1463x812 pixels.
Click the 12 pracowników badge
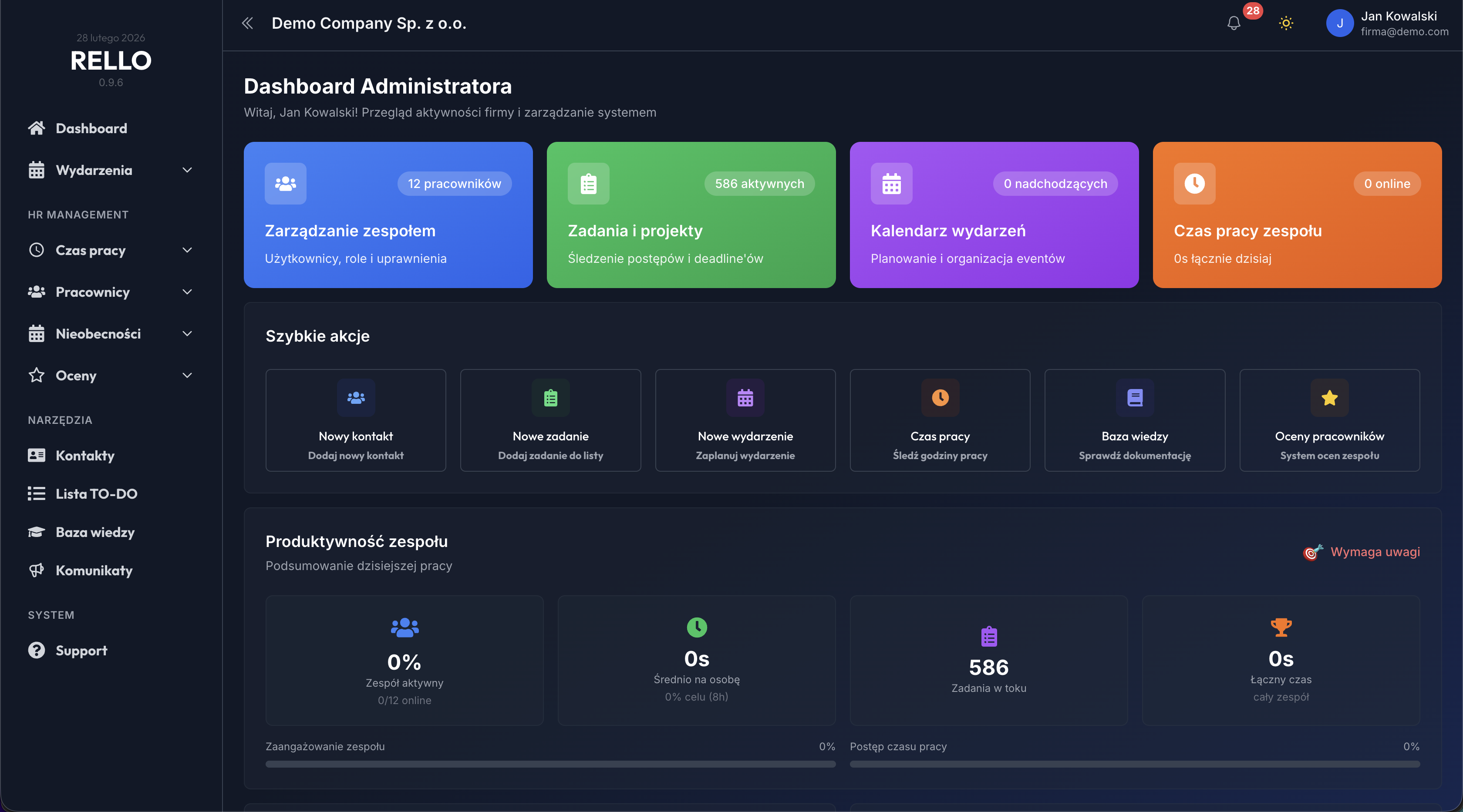click(454, 183)
